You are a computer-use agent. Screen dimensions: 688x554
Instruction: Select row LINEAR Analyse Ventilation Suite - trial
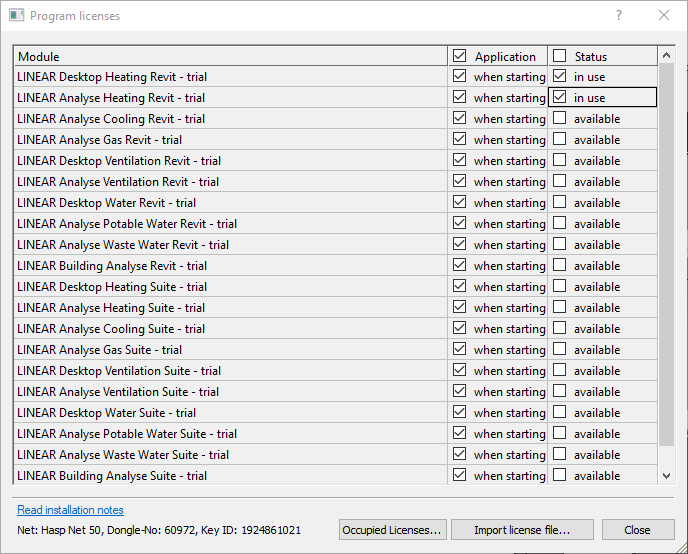tap(336, 392)
